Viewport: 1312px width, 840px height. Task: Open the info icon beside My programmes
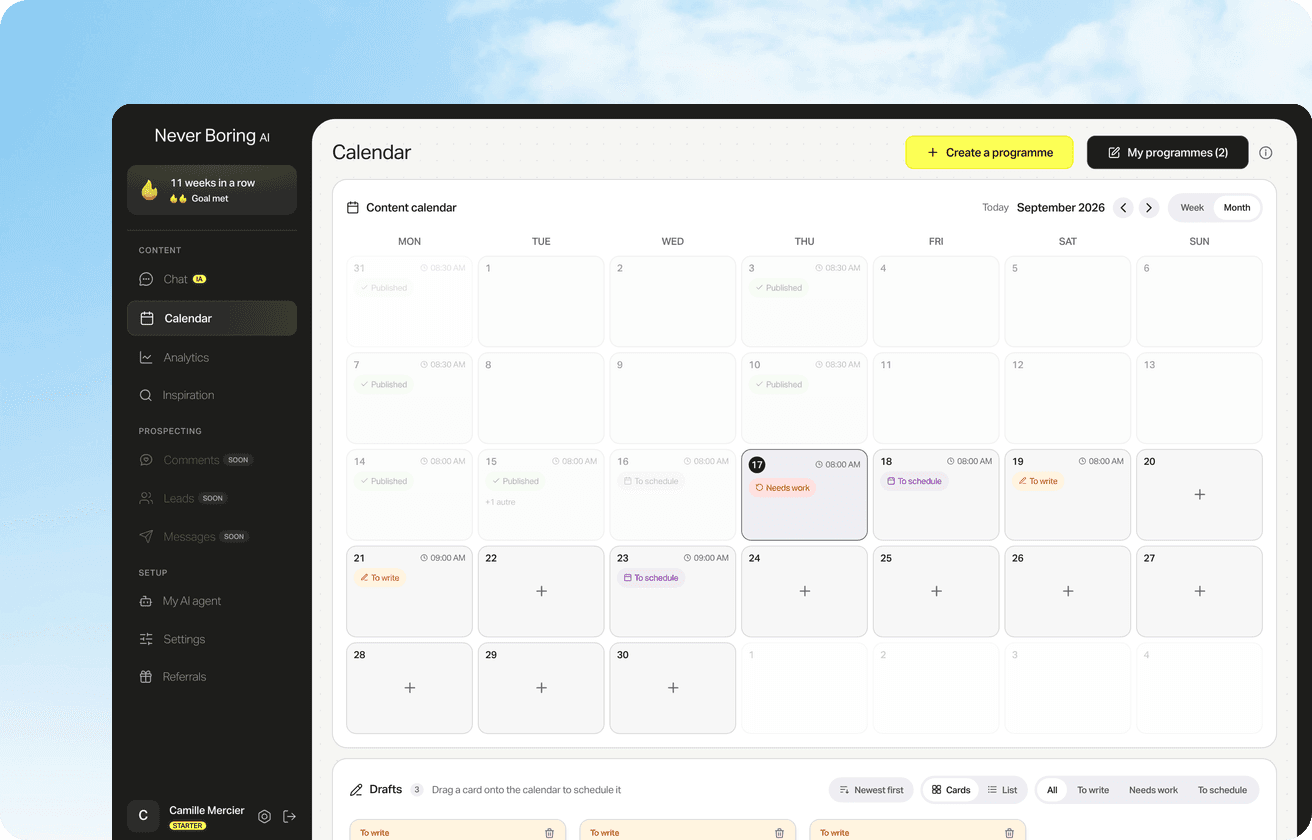click(1266, 153)
